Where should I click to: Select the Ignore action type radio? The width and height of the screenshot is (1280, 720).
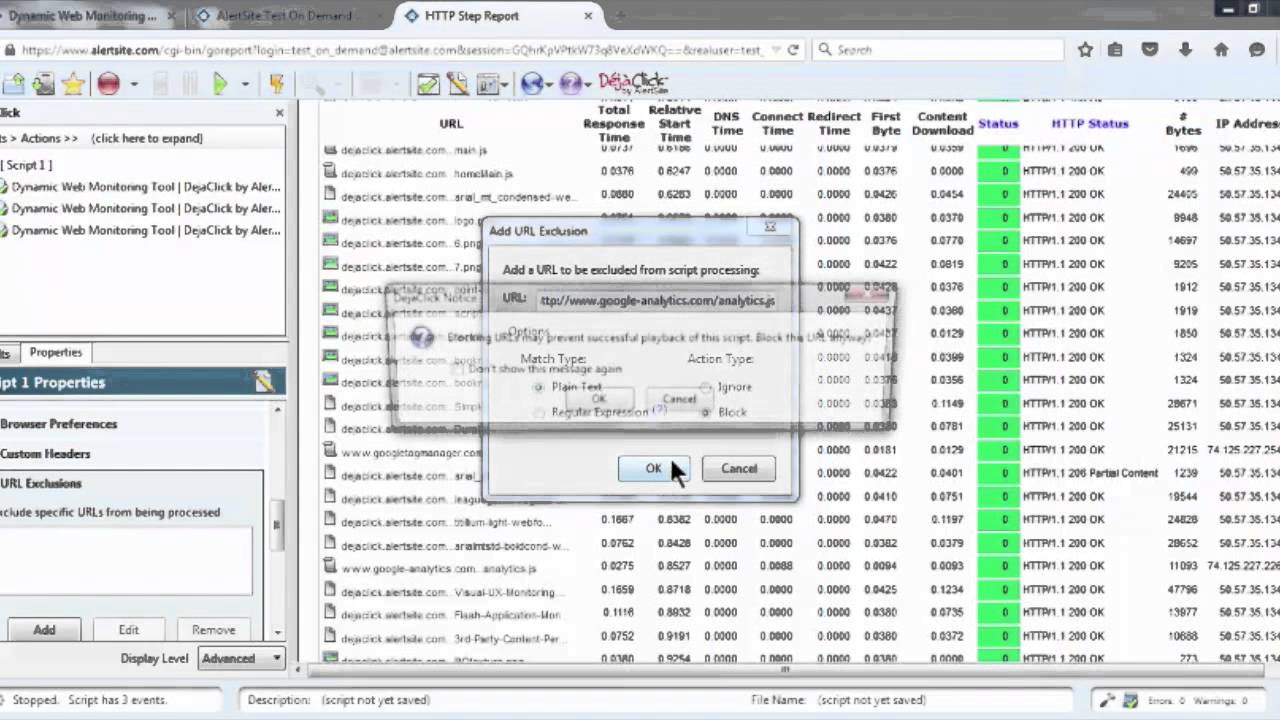point(705,387)
